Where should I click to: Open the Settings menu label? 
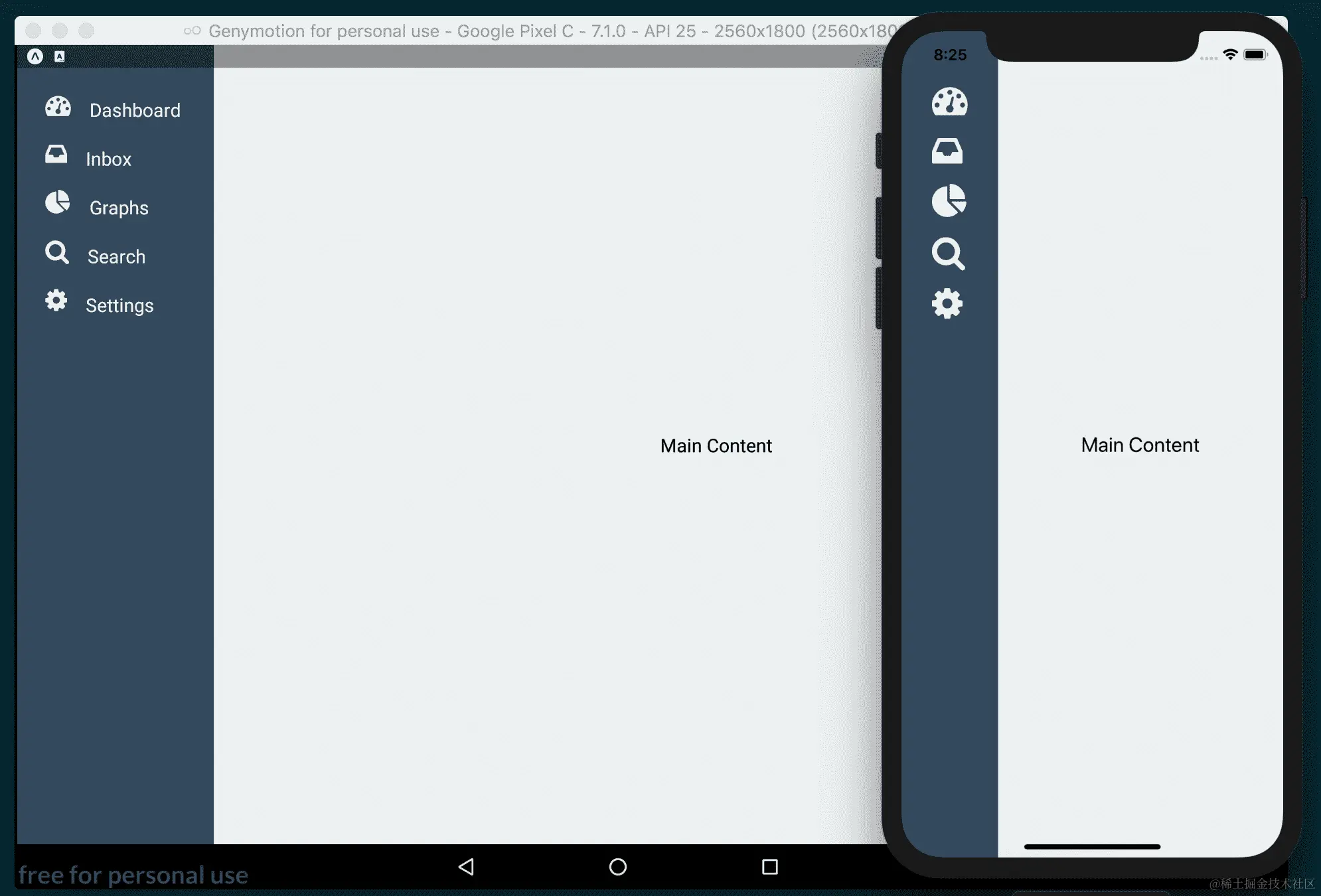pos(119,305)
